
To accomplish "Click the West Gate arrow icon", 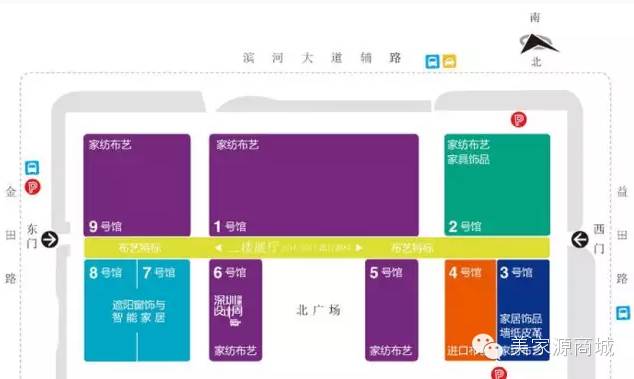I will 580,239.
